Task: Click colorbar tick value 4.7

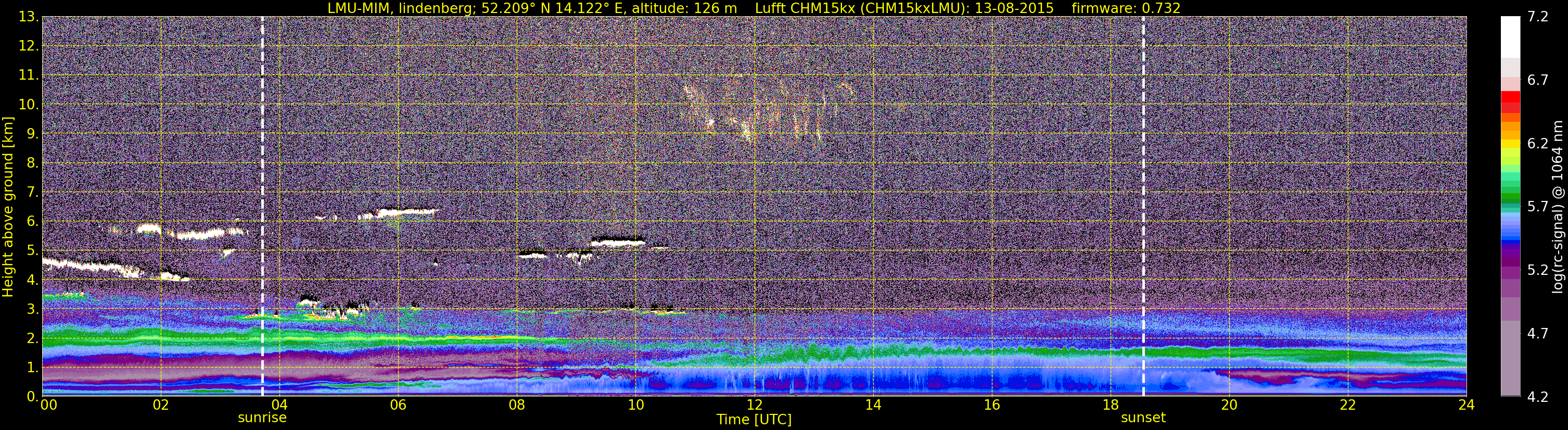Action: click(1538, 334)
